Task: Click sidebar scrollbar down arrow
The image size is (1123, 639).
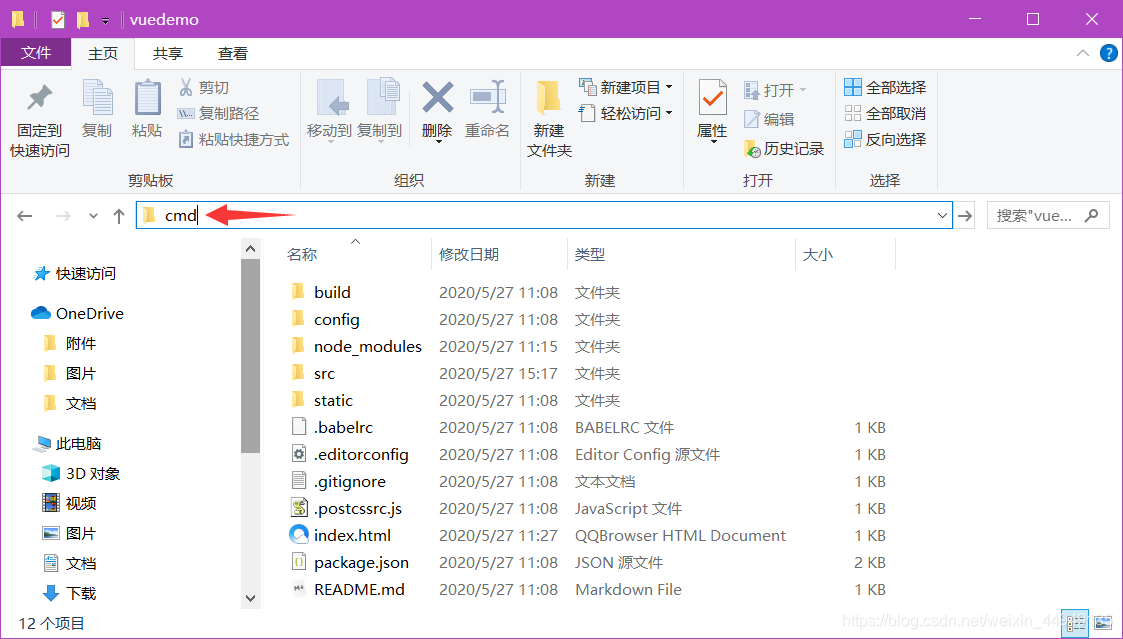Action: click(x=251, y=597)
